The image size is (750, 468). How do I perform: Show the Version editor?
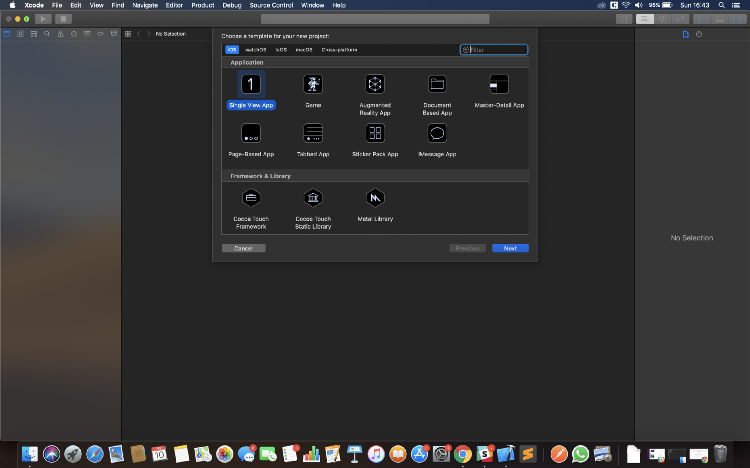pyautogui.click(x=680, y=19)
